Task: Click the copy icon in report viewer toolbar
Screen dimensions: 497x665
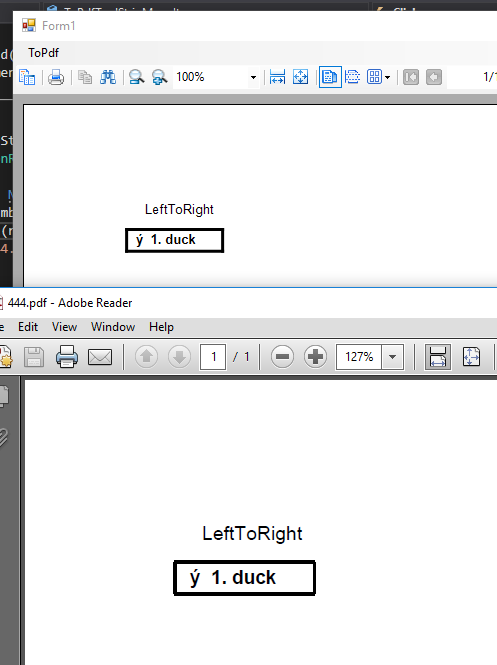Action: [x=85, y=78]
